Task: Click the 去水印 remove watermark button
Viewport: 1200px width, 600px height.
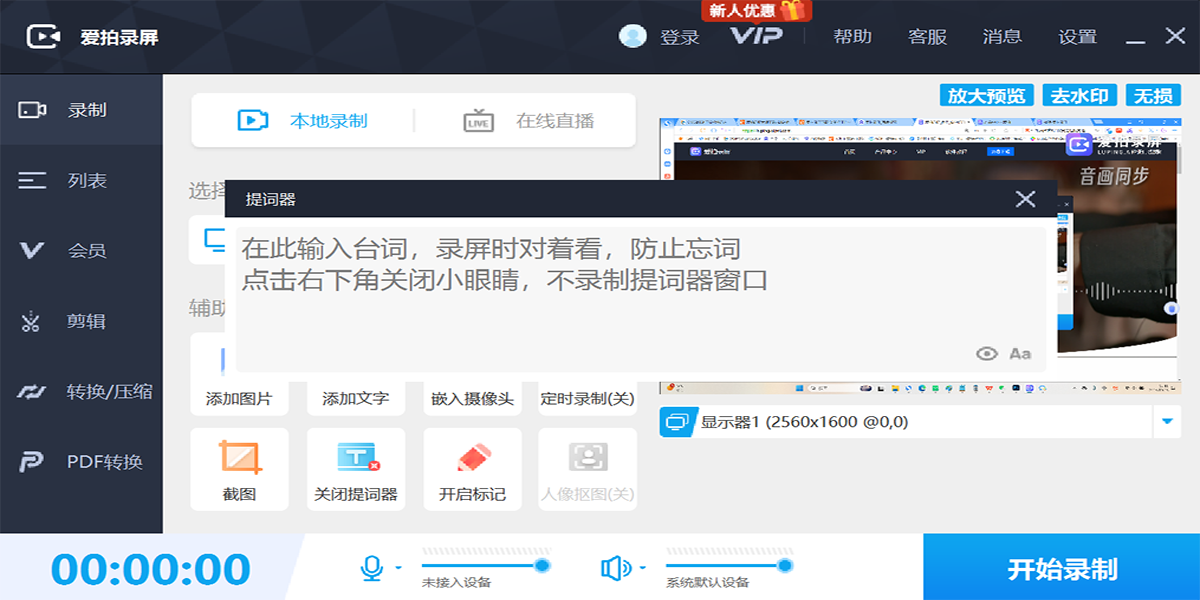Action: click(x=1079, y=96)
